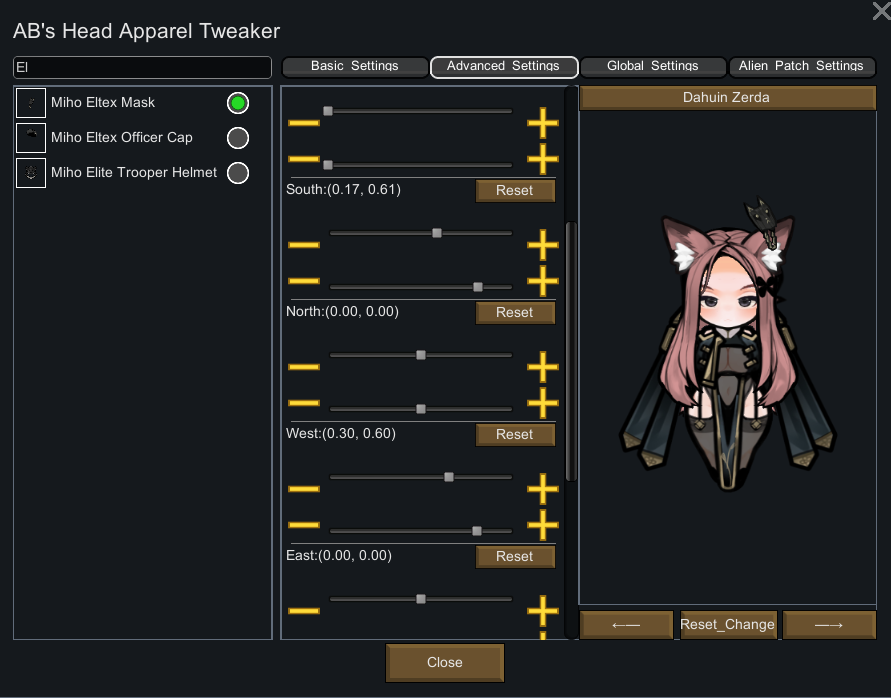Enable the Miho Elite Trooper Helmet radio button
Image resolution: width=891 pixels, height=698 pixels.
pos(238,173)
